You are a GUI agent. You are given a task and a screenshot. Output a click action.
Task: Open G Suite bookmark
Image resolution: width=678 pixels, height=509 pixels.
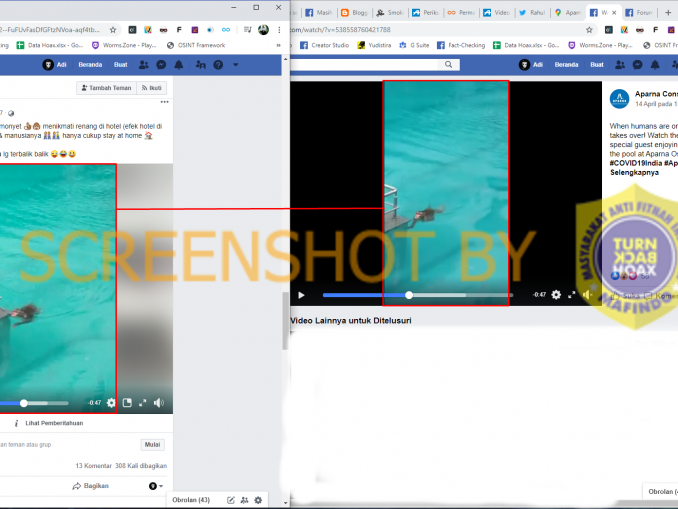[414, 45]
